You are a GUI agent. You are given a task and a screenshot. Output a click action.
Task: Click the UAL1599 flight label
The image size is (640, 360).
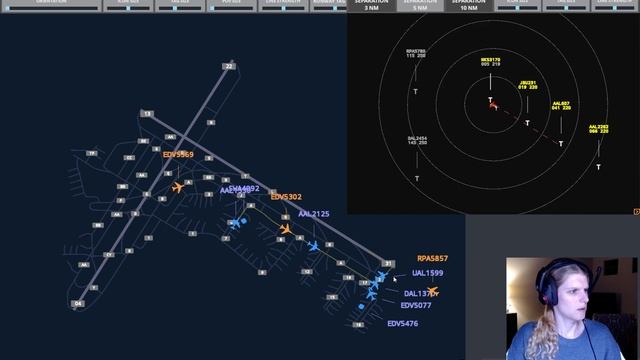pos(427,273)
